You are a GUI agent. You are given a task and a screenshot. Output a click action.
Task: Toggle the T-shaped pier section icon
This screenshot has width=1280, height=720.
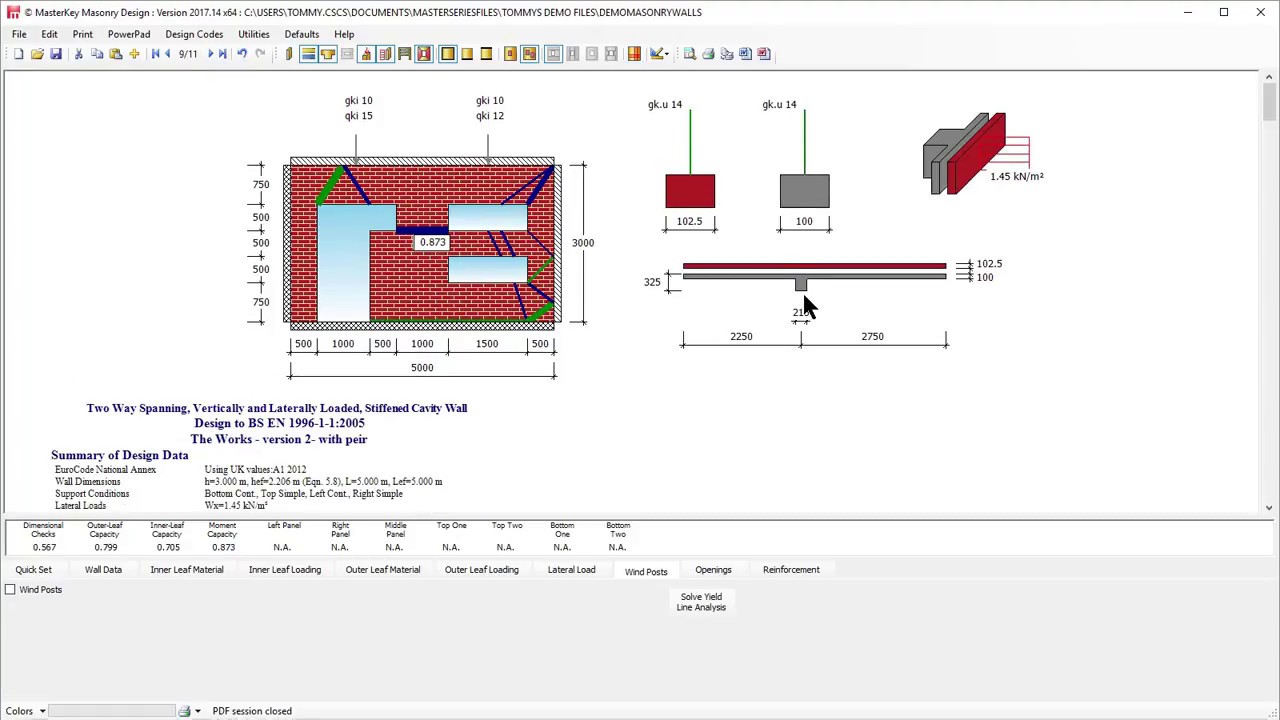[x=328, y=54]
